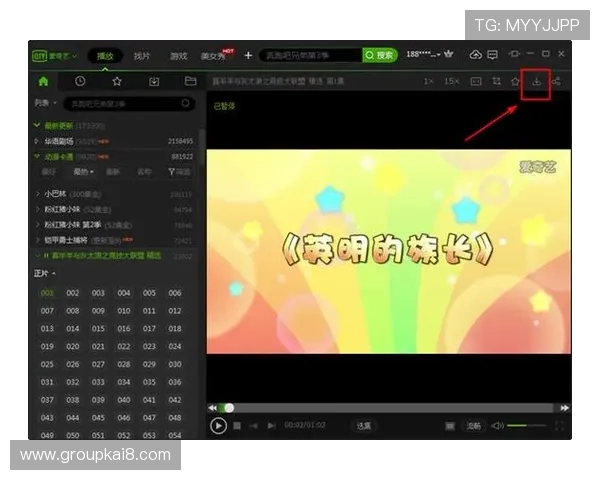Adjust the volume slider

524,426
